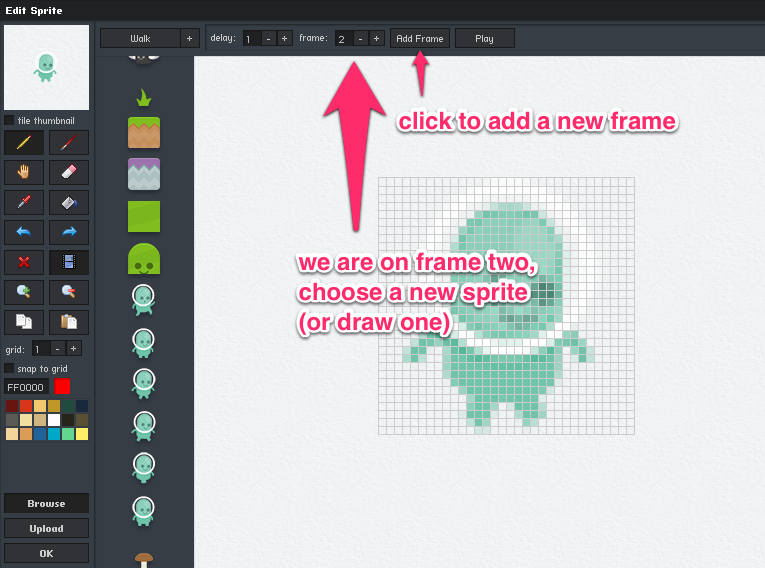This screenshot has height=568, width=765.
Task: Decrease delay with the minus button
Action: coord(268,39)
